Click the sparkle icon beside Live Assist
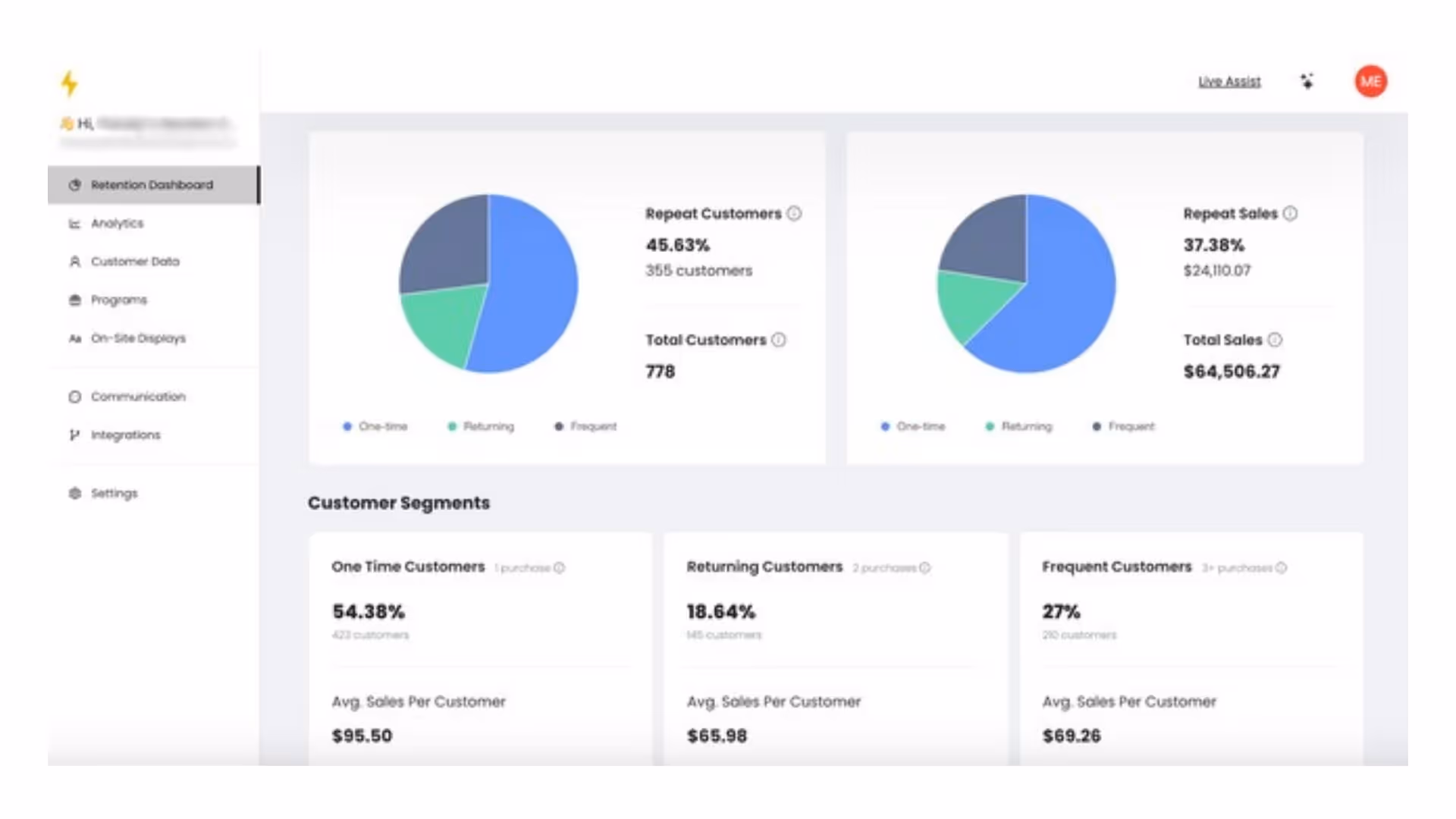 [x=1307, y=81]
